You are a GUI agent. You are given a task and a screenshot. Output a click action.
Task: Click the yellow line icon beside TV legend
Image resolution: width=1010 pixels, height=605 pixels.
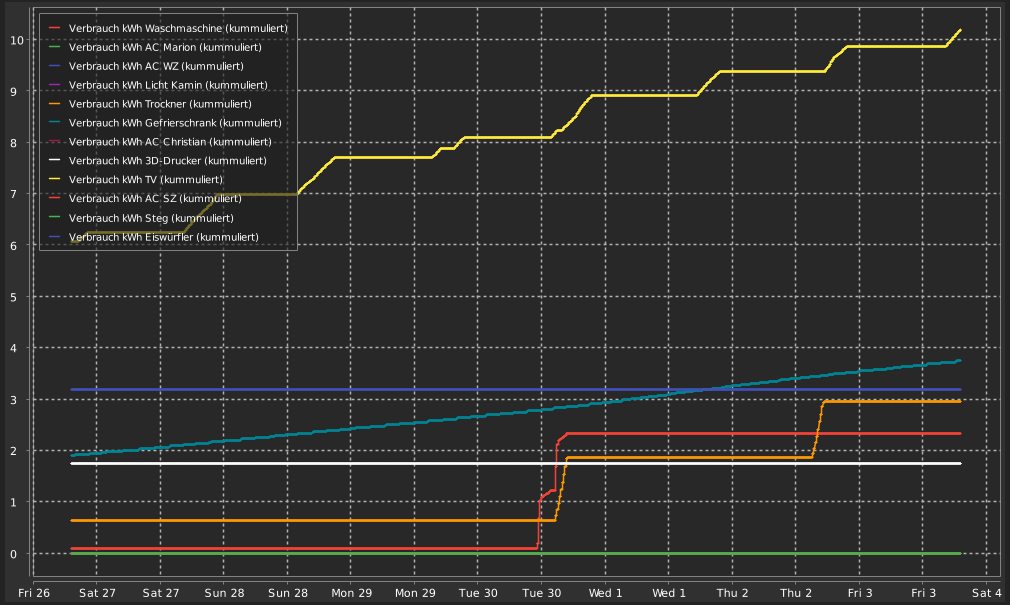point(55,180)
